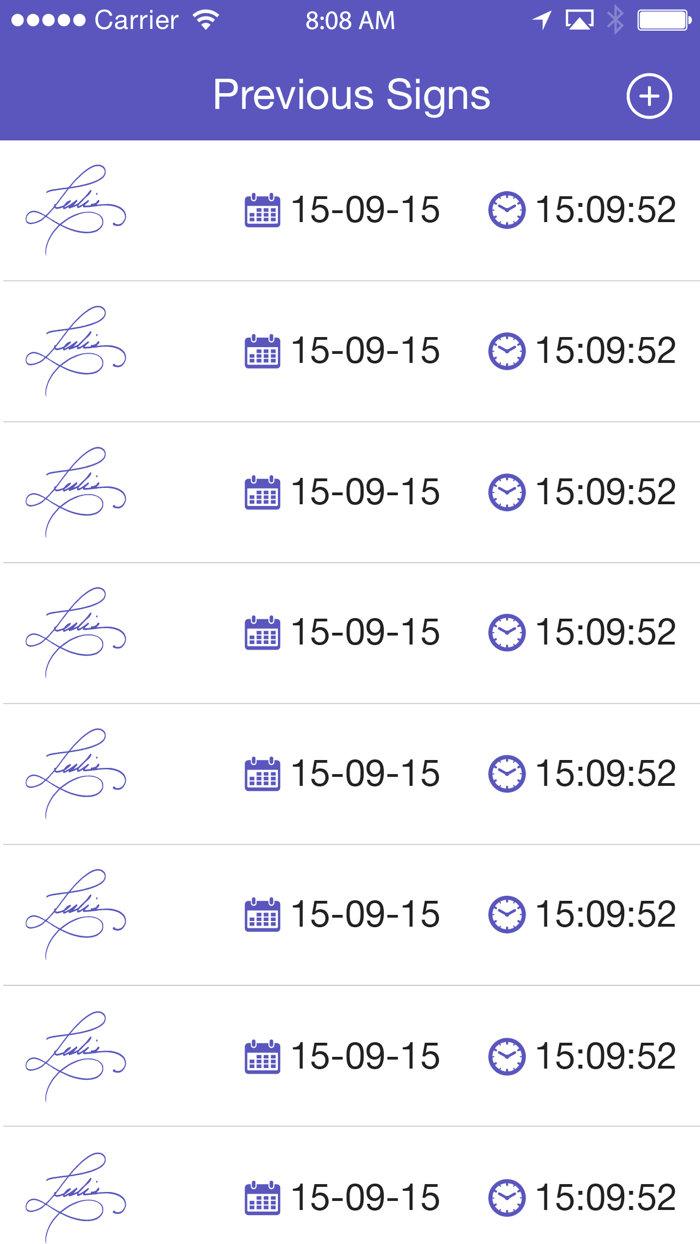The image size is (700, 1244).
Task: Select the timestamp 15:09:52 in the fifth row
Action: pos(604,773)
